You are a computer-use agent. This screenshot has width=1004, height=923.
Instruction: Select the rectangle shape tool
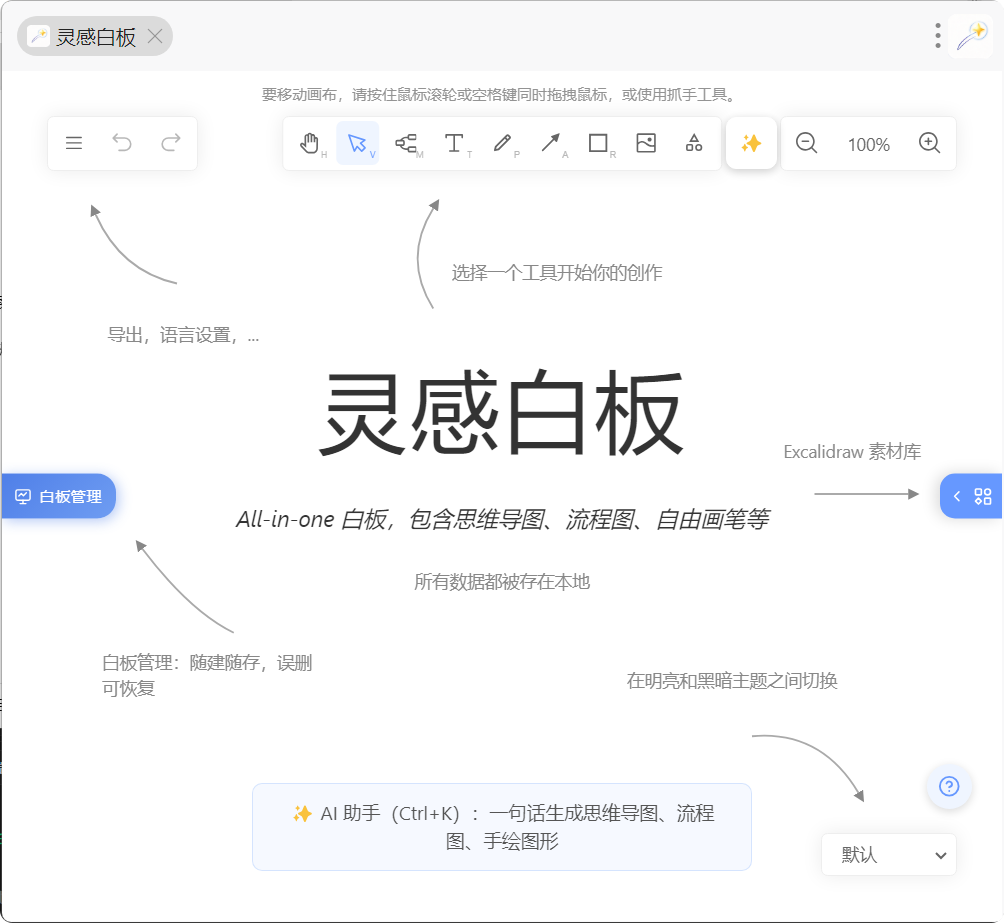coord(599,143)
